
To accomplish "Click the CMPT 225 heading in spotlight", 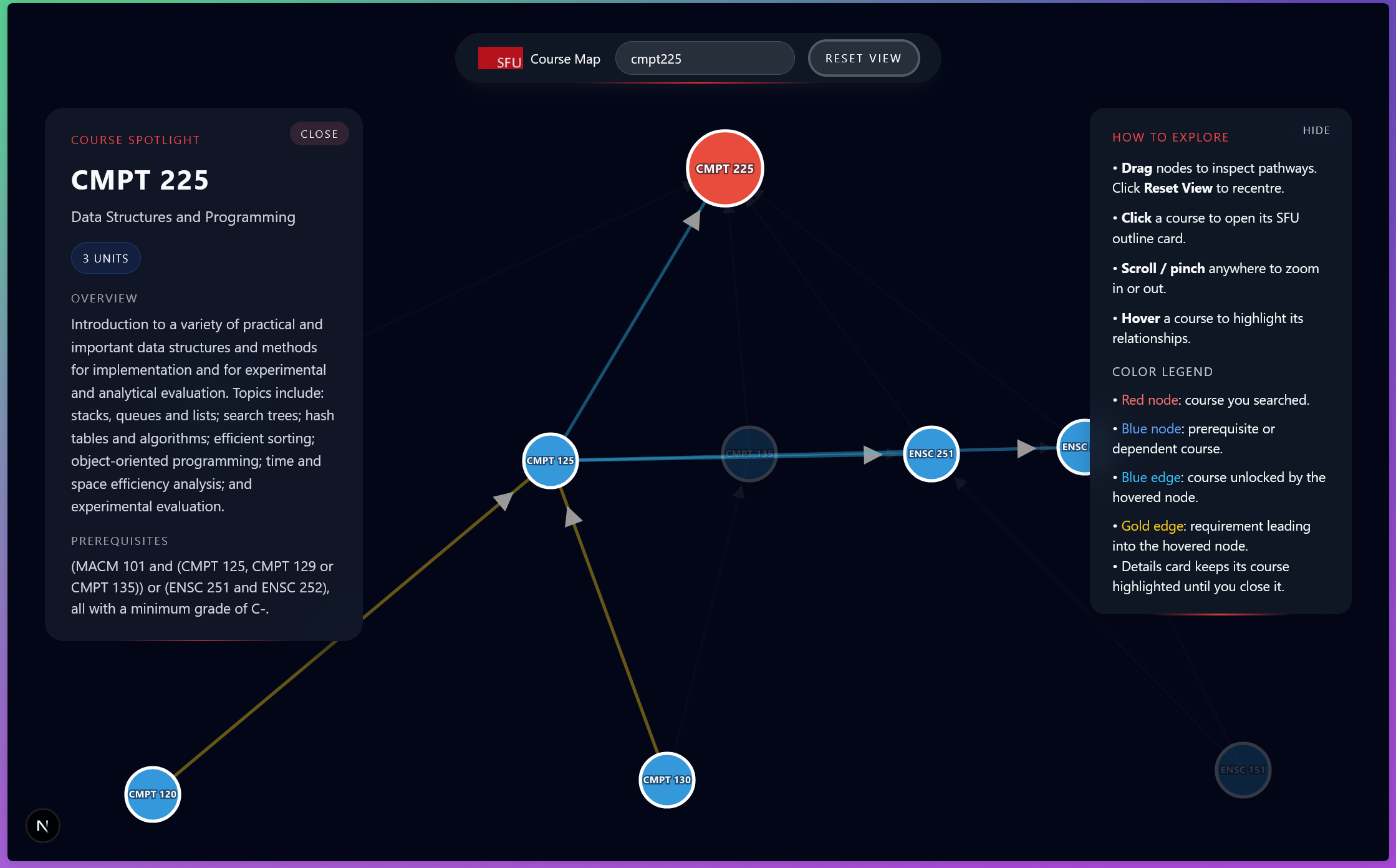I will pyautogui.click(x=140, y=180).
